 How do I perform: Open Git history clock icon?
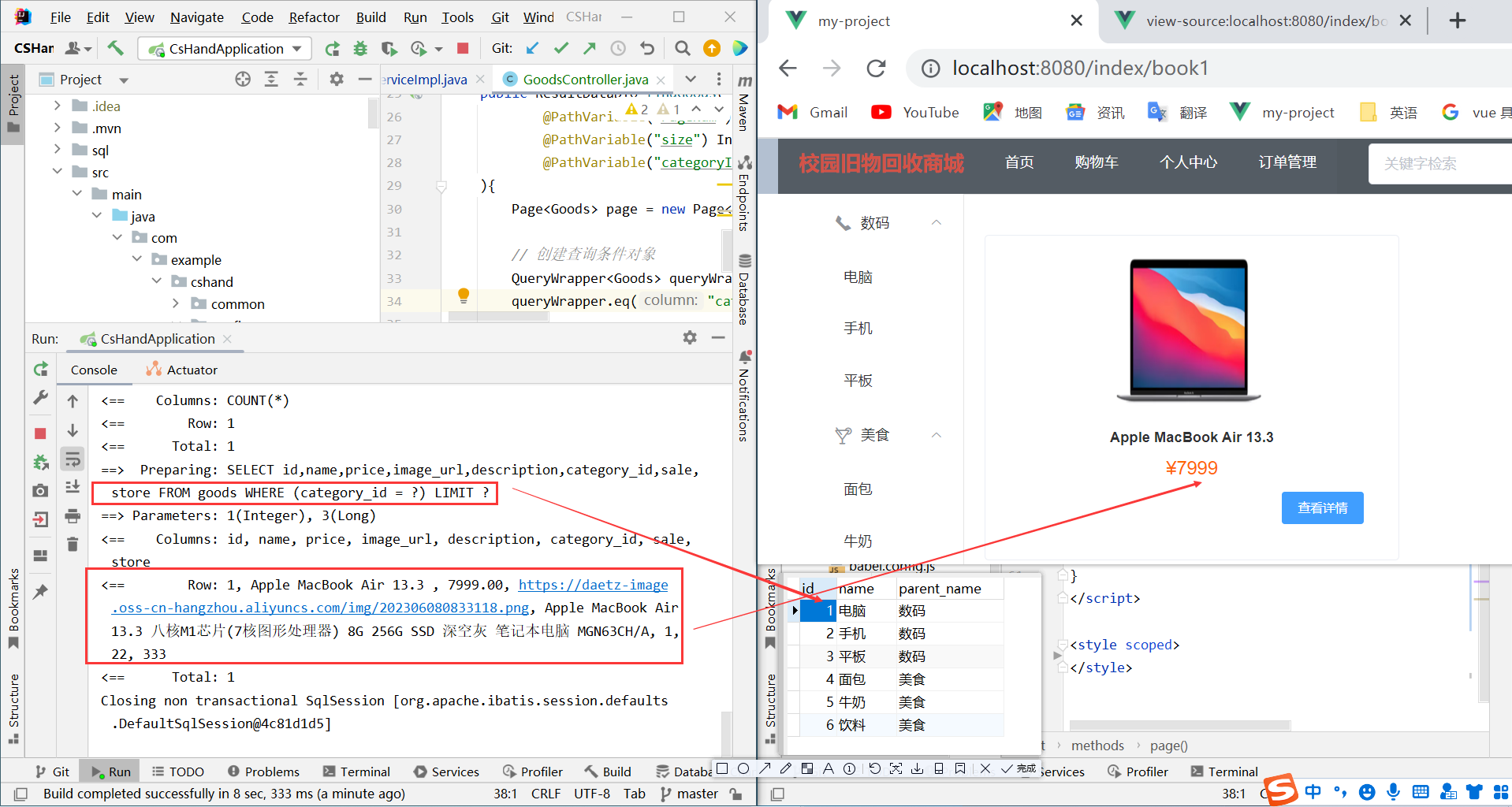[x=618, y=49]
